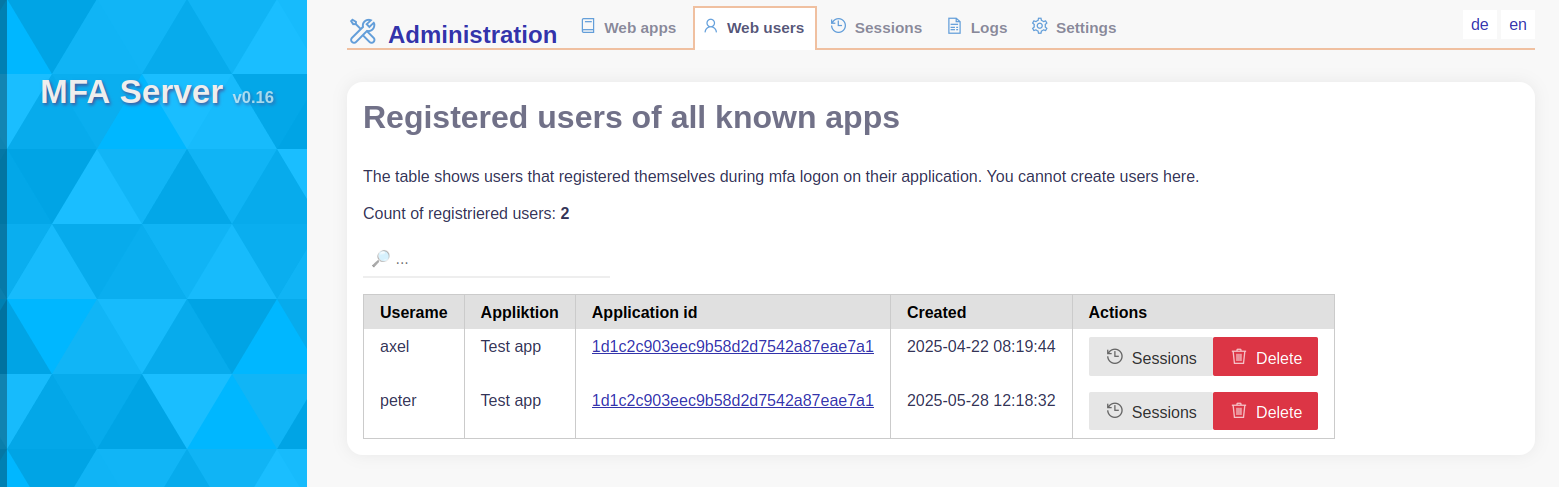Select the Web users tab
The image size is (1559, 487).
pyautogui.click(x=754, y=27)
